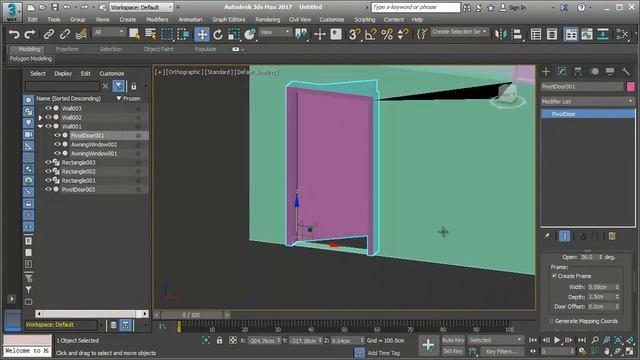Click the door Open angle spinner
This screenshot has width=640, height=360.
tap(601, 257)
